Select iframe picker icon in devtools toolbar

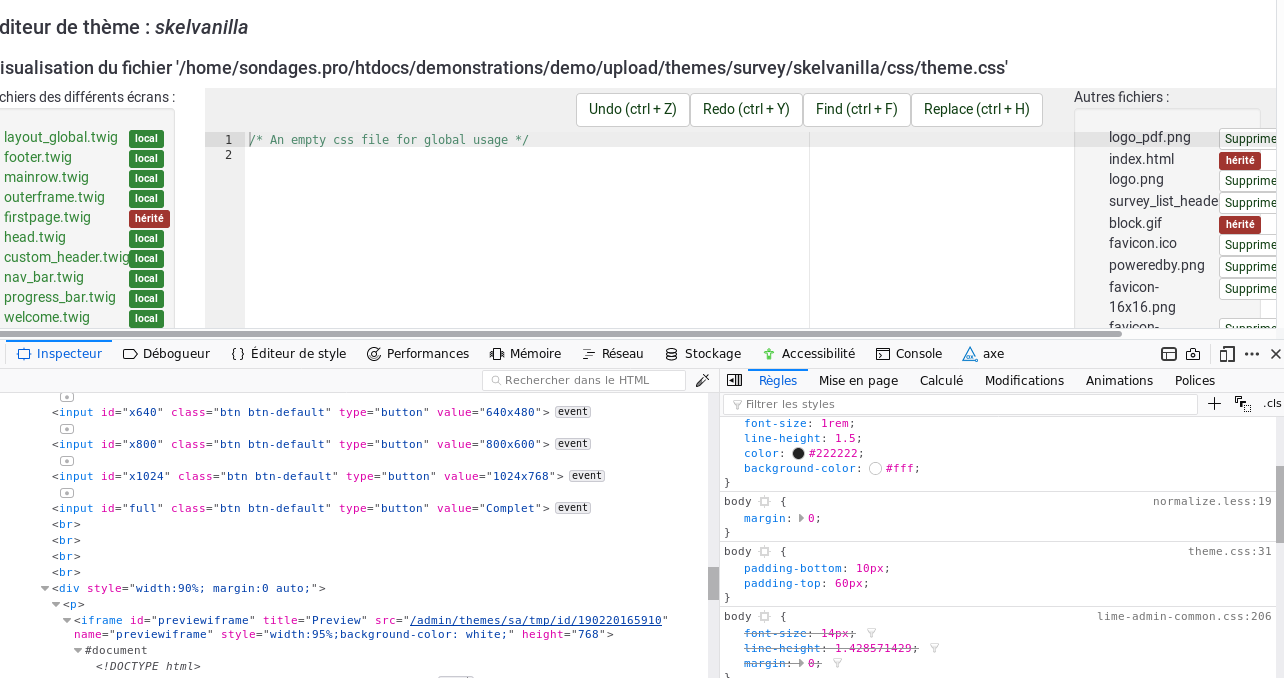pyautogui.click(x=1168, y=354)
